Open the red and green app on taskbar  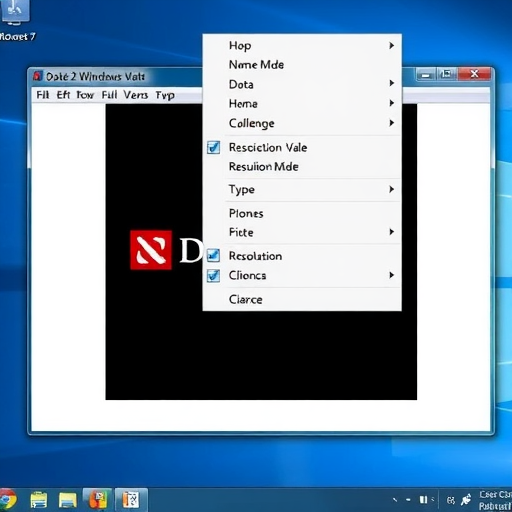97,500
